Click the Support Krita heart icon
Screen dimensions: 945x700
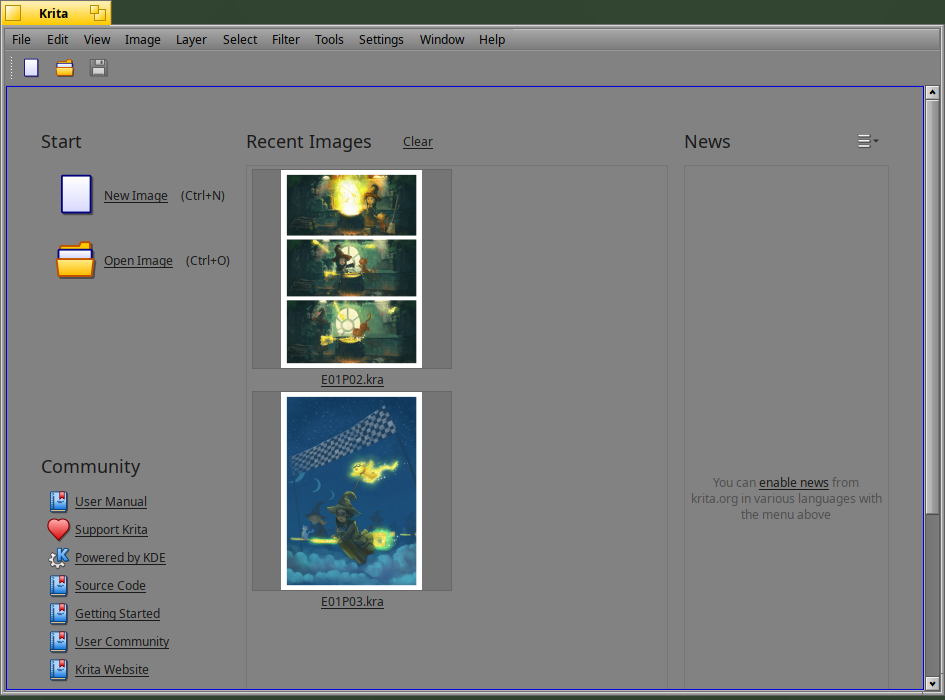(58, 529)
